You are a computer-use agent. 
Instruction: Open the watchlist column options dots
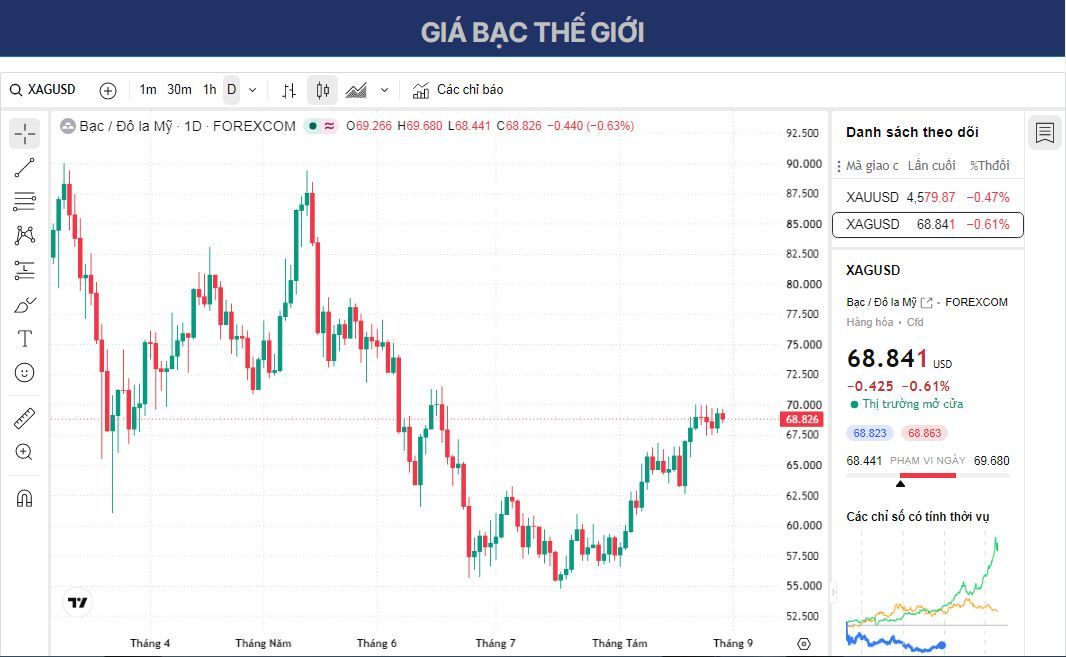click(x=839, y=166)
